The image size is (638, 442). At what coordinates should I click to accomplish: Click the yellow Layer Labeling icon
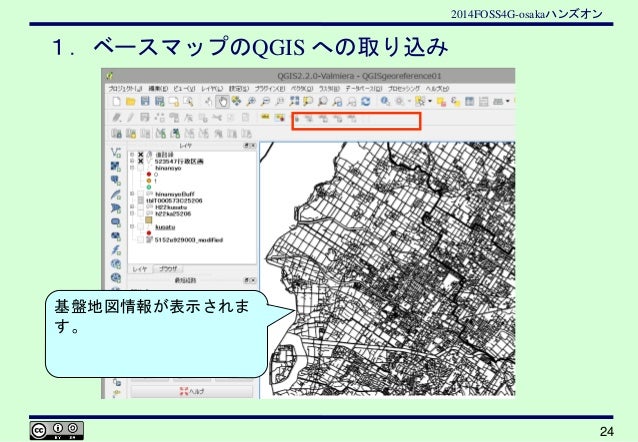[265, 117]
